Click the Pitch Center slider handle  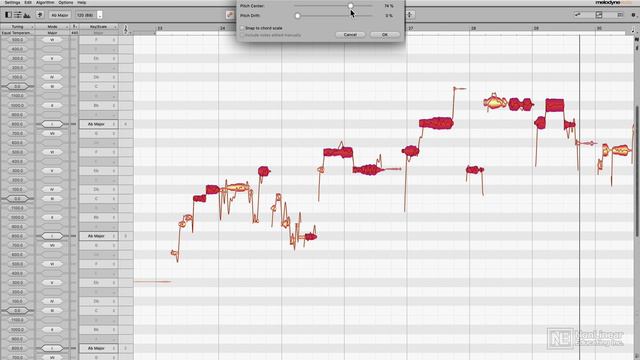(351, 6)
